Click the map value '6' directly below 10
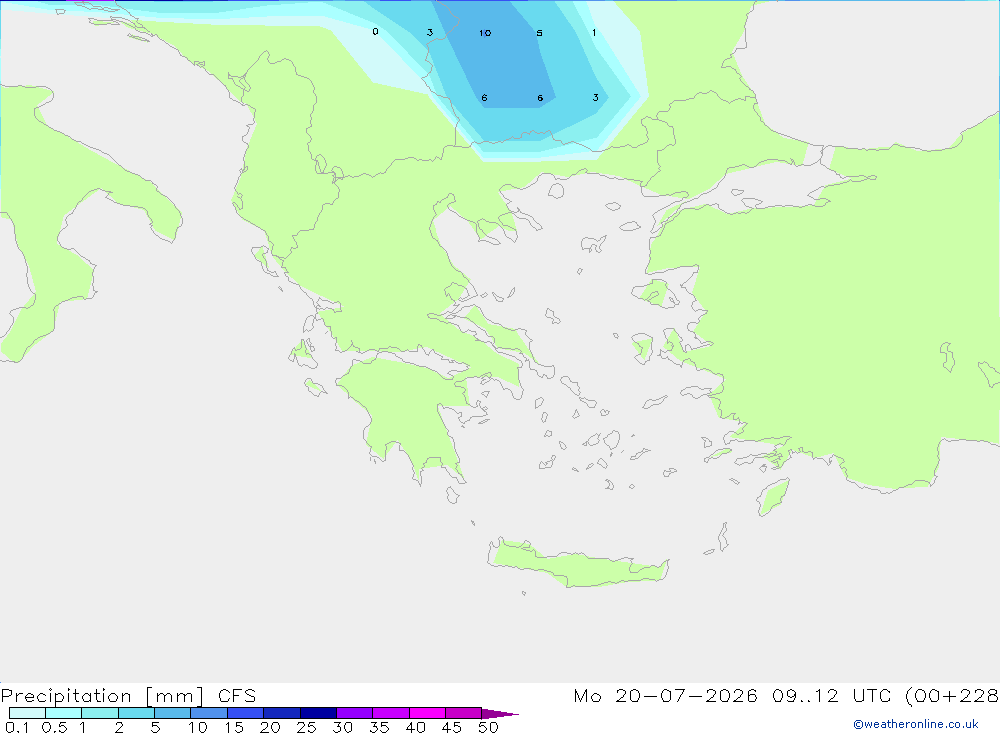The width and height of the screenshot is (1000, 733). (485, 98)
